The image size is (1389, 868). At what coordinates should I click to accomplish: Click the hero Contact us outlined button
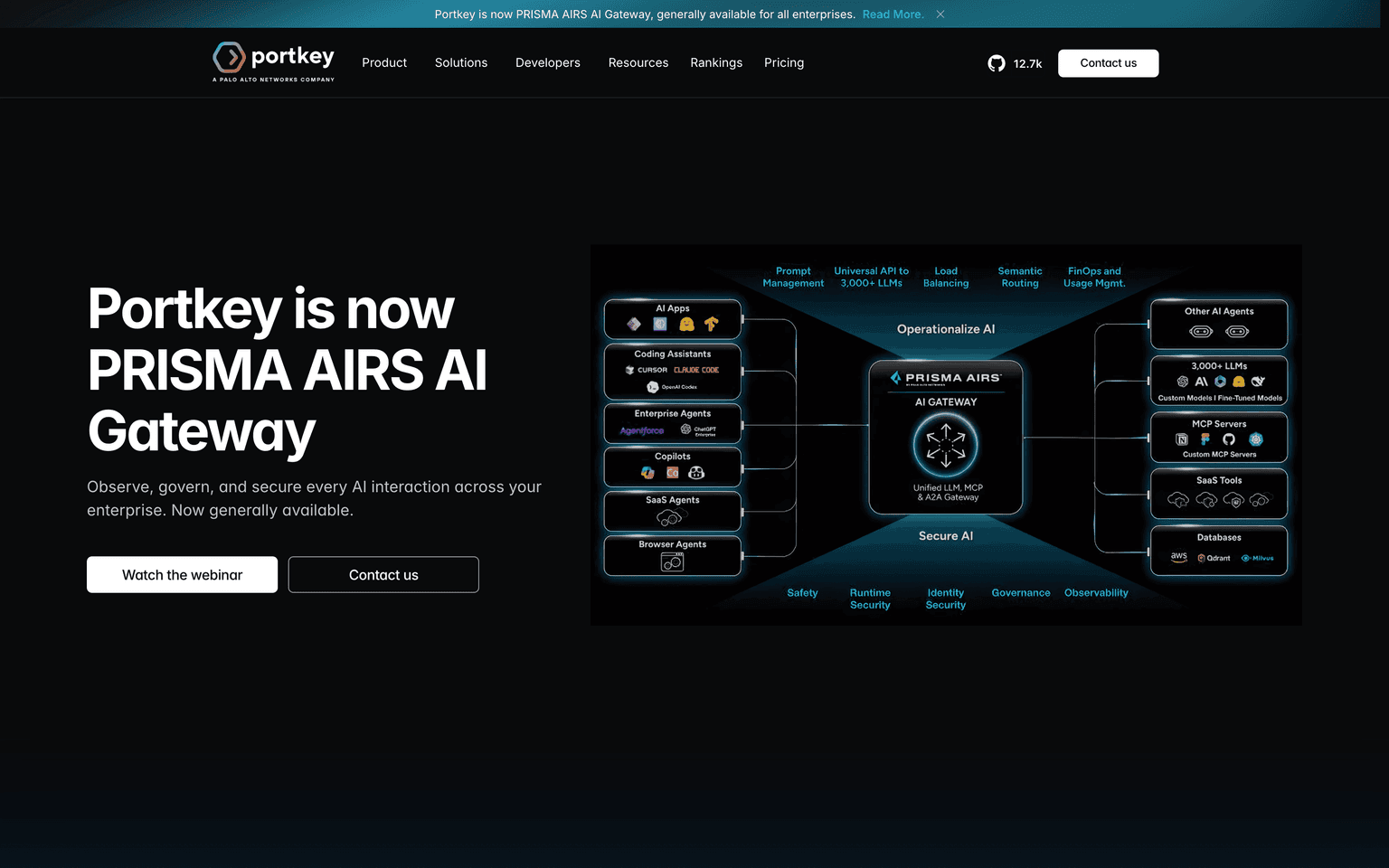coord(383,575)
